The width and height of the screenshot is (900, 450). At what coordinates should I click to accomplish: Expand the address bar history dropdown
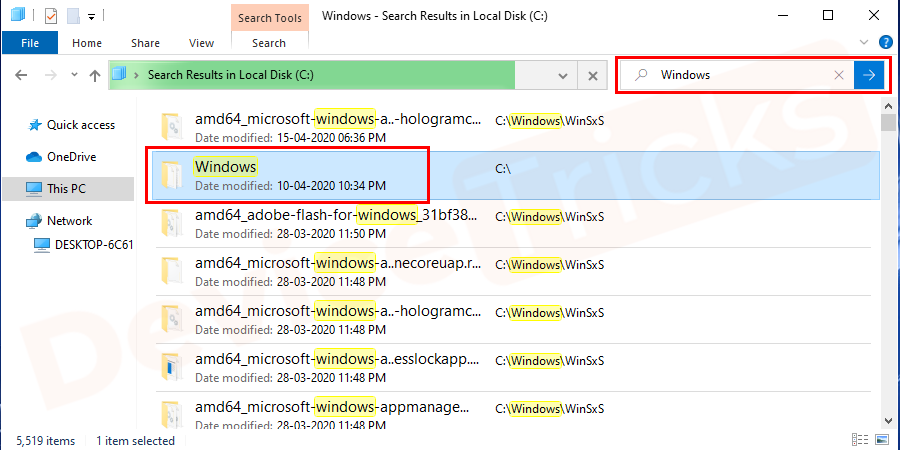pos(563,75)
